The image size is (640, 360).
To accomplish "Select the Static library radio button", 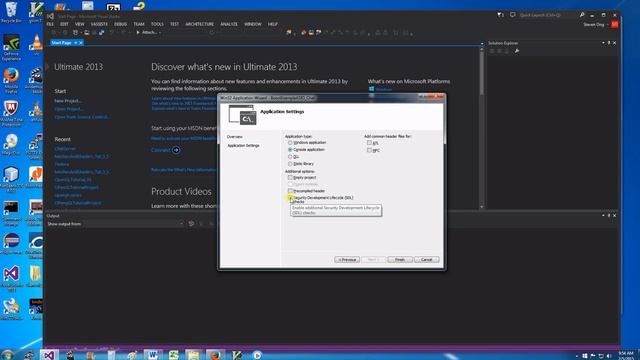I will pos(290,164).
